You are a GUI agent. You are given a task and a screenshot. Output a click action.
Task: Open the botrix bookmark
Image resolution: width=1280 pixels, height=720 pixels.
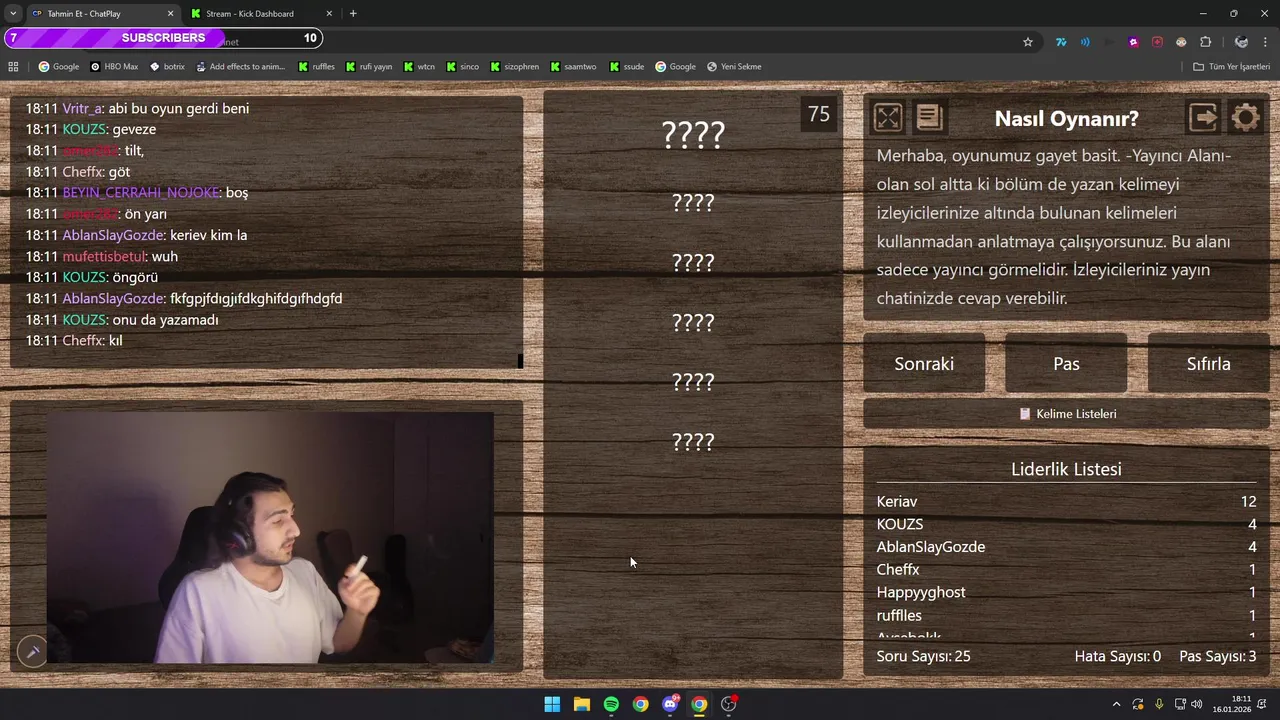[x=167, y=67]
